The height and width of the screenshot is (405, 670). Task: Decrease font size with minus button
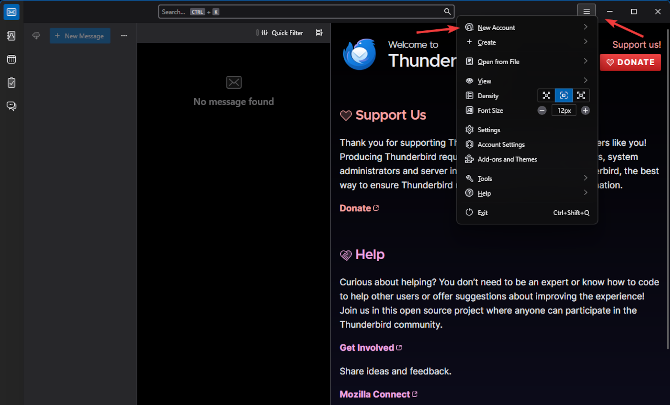(542, 111)
